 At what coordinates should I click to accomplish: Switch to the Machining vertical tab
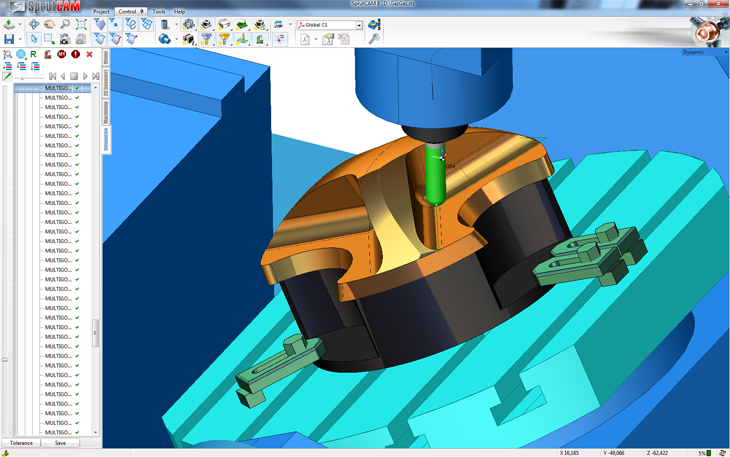point(106,112)
